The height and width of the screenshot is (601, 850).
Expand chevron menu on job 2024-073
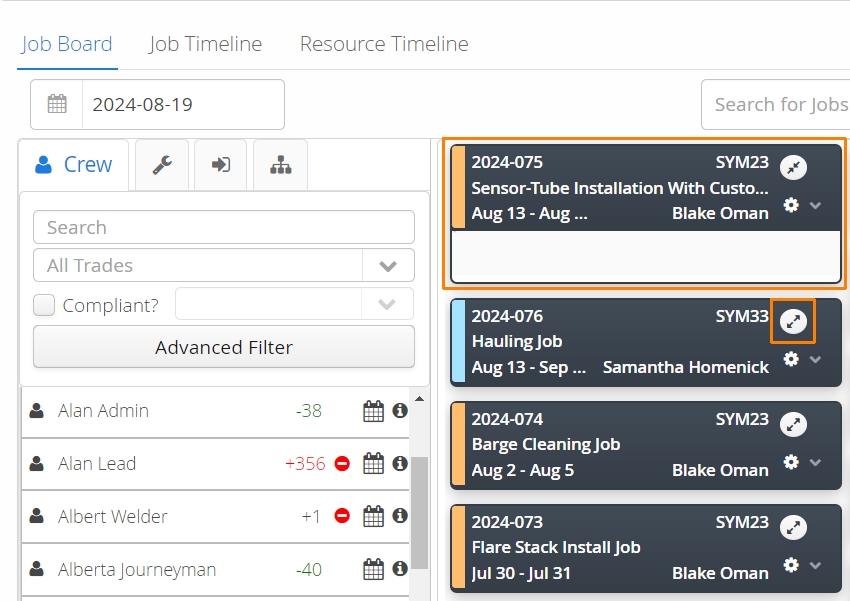[815, 565]
